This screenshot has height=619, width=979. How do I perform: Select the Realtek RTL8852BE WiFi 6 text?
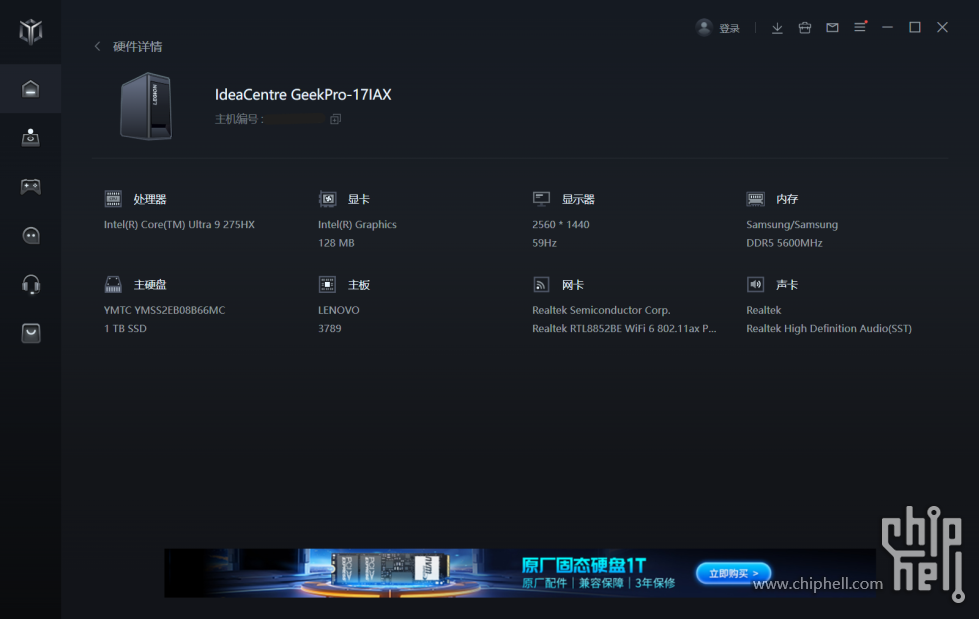pyautogui.click(x=624, y=329)
